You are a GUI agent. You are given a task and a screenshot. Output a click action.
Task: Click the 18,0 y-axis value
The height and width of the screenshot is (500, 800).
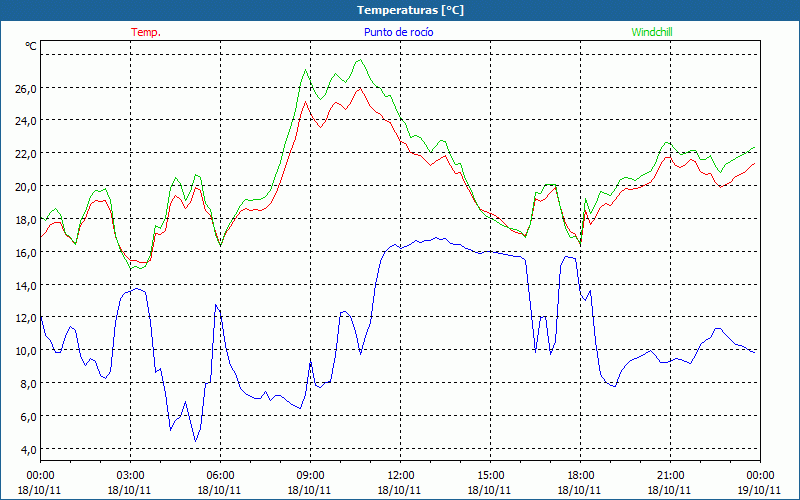(x=26, y=220)
